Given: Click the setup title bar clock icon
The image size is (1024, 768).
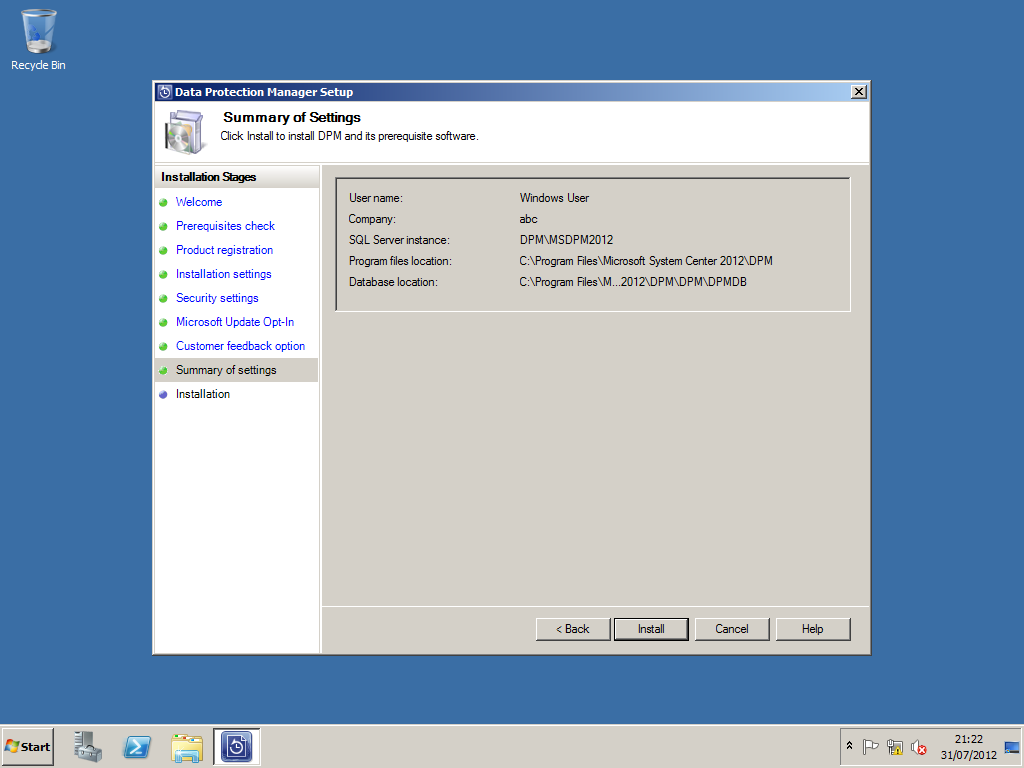Looking at the screenshot, I should (x=165, y=92).
